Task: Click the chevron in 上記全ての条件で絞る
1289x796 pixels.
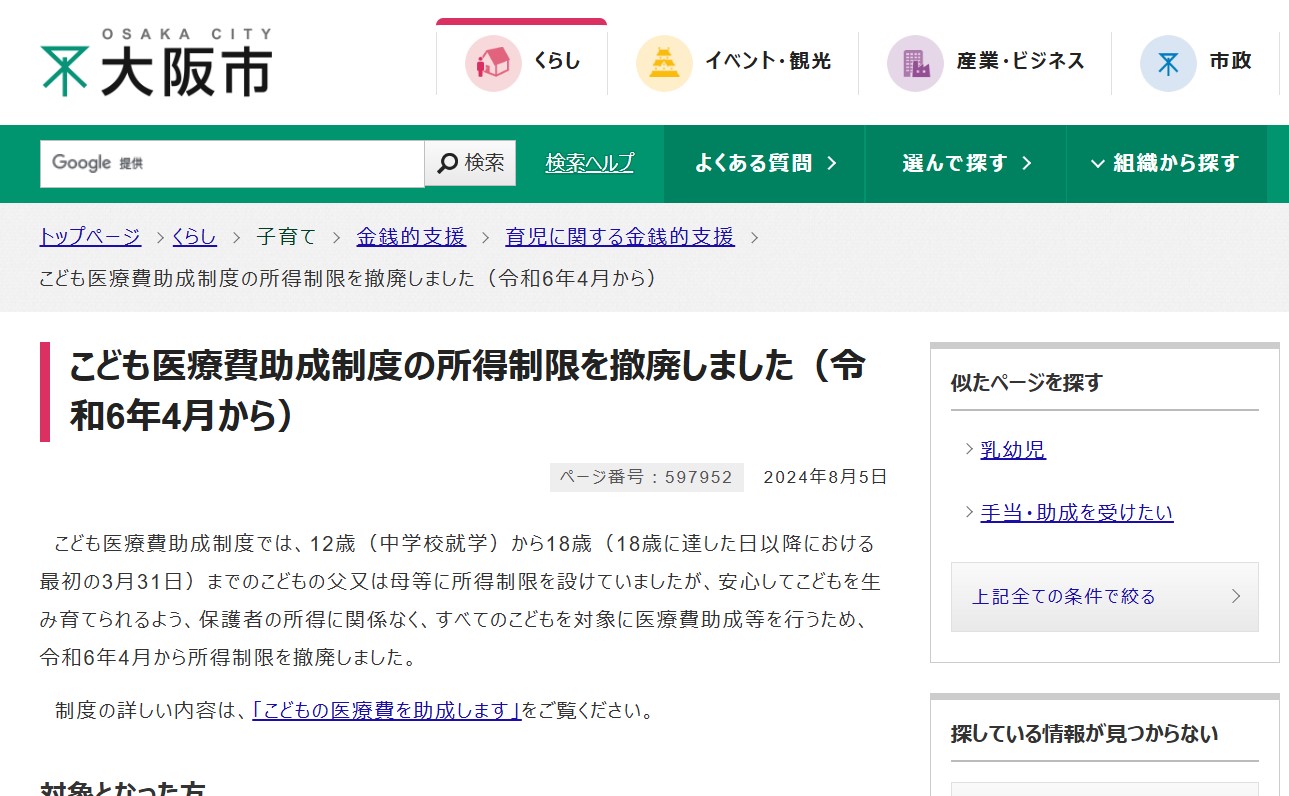Action: (x=1236, y=597)
